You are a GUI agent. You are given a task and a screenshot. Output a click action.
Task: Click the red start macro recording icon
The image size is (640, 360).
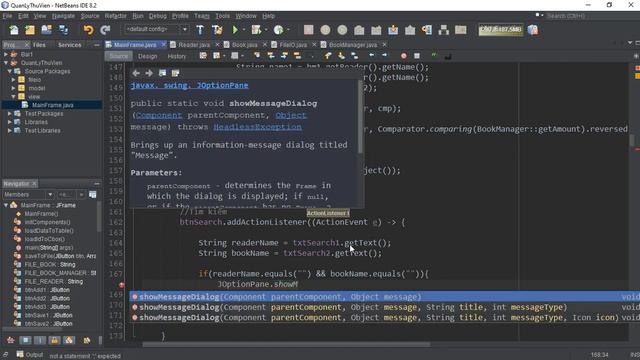403,56
